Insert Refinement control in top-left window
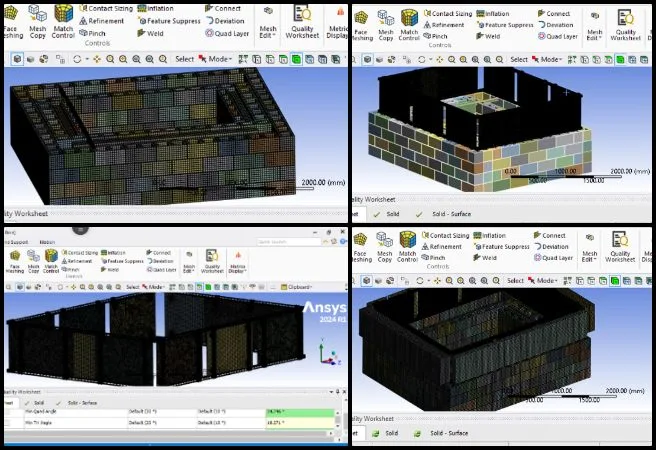Screen dimensions: 656x450 pyautogui.click(x=102, y=20)
